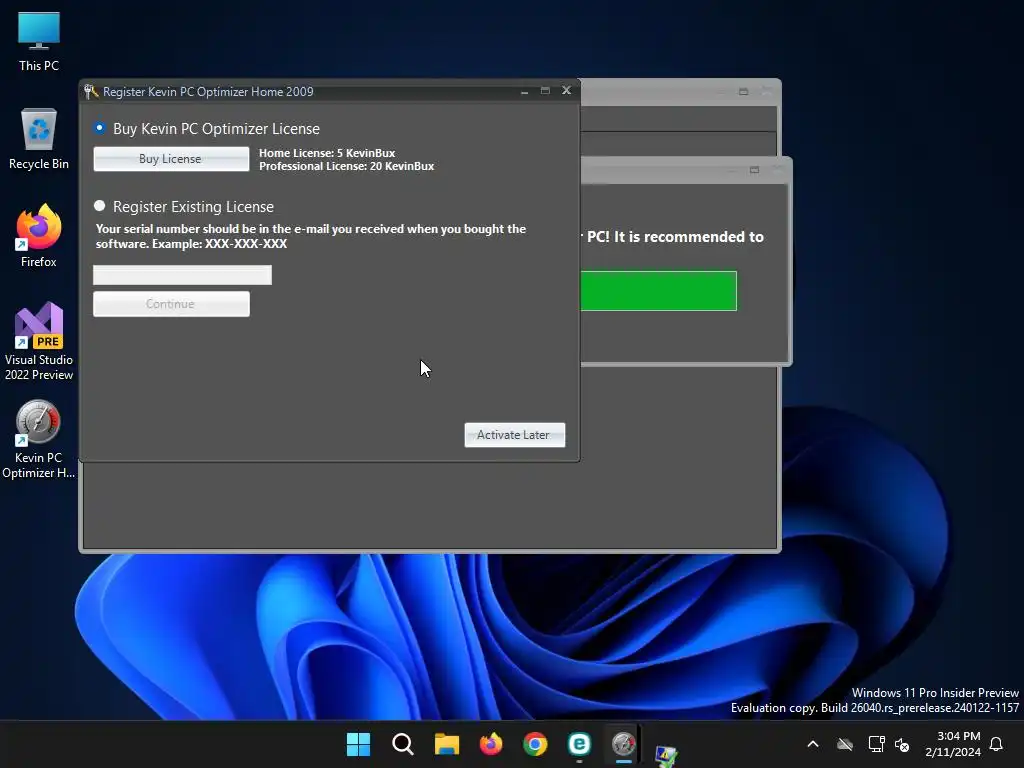Open the Firefox desktop shortcut
This screenshot has height=768, width=1024.
pyautogui.click(x=39, y=236)
